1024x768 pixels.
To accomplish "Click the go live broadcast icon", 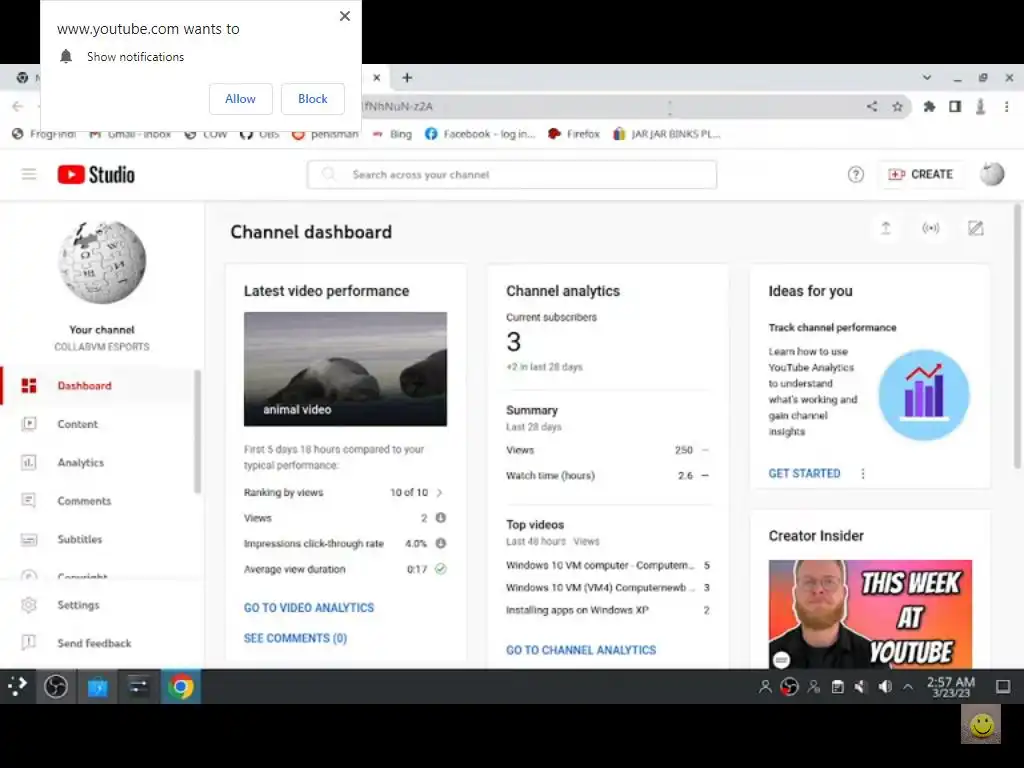I will [x=931, y=228].
